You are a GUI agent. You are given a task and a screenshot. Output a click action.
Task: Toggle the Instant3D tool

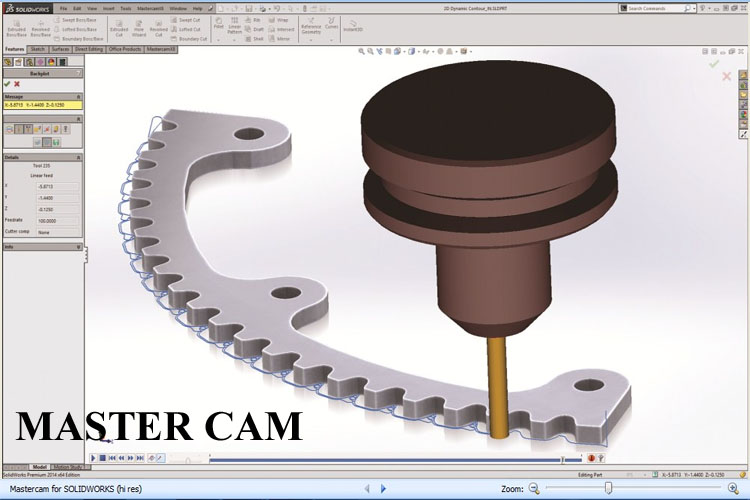[353, 26]
